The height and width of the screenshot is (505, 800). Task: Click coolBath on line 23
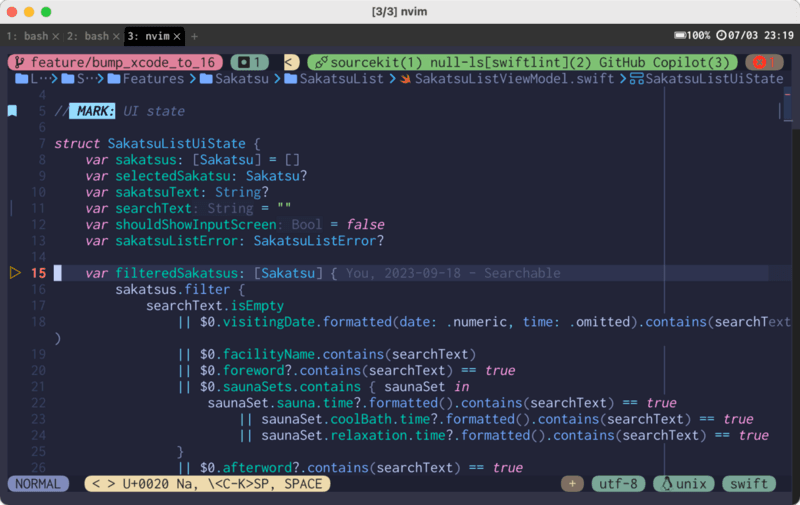361,419
